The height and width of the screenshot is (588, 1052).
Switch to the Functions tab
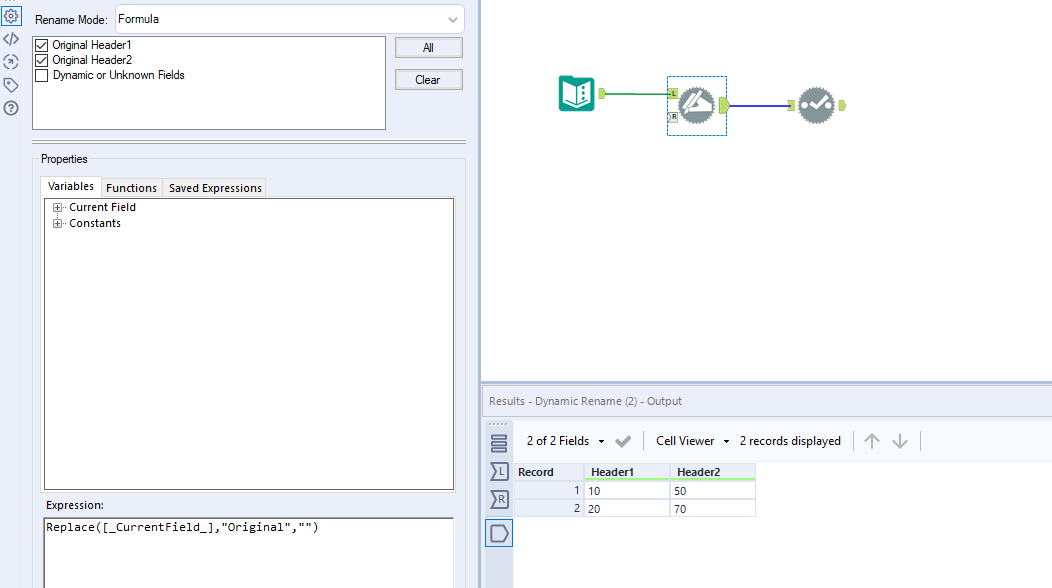(131, 187)
